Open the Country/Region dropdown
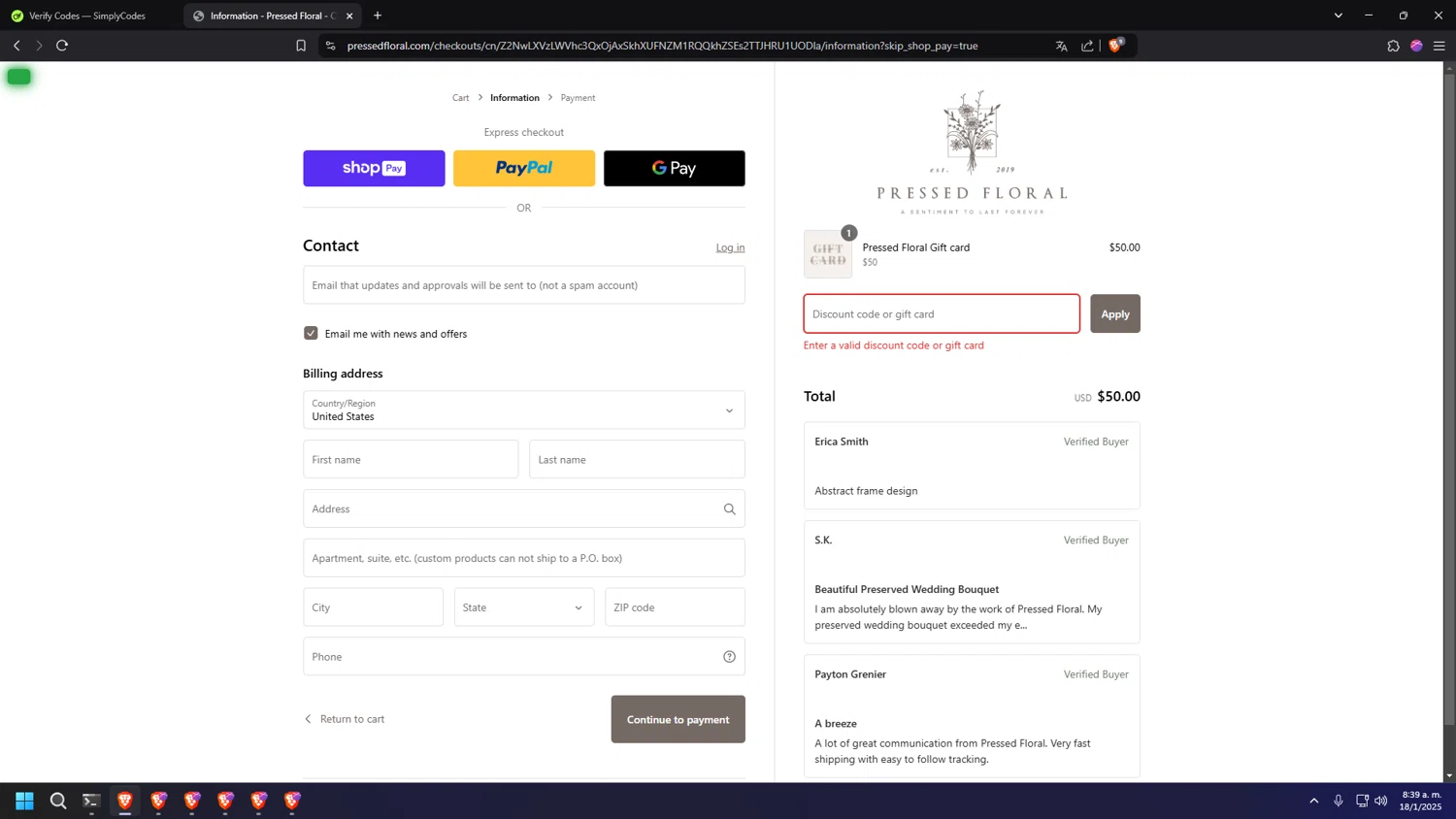This screenshot has width=1456, height=819. [x=524, y=409]
